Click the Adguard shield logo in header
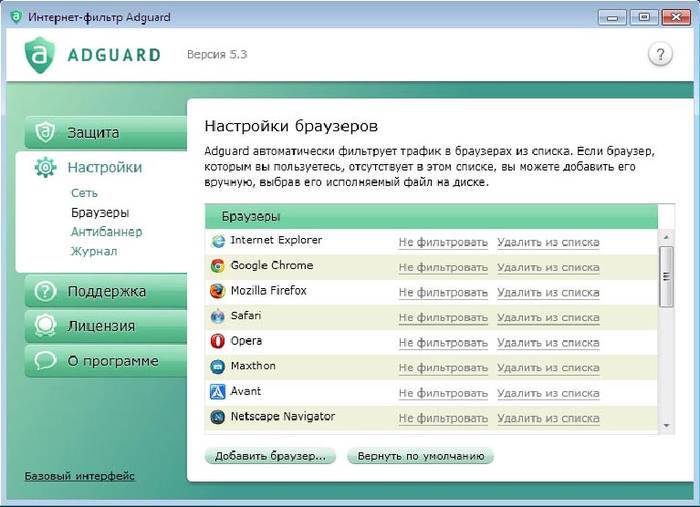 (40, 55)
